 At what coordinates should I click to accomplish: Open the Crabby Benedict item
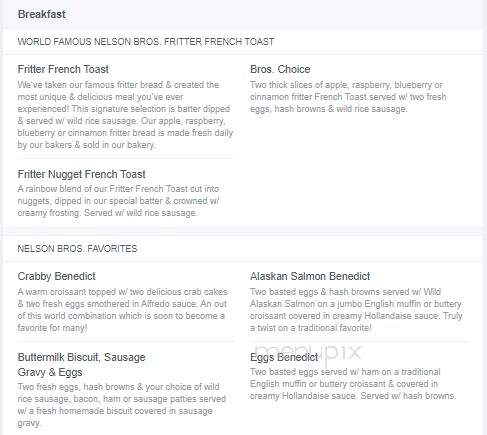tap(57, 276)
